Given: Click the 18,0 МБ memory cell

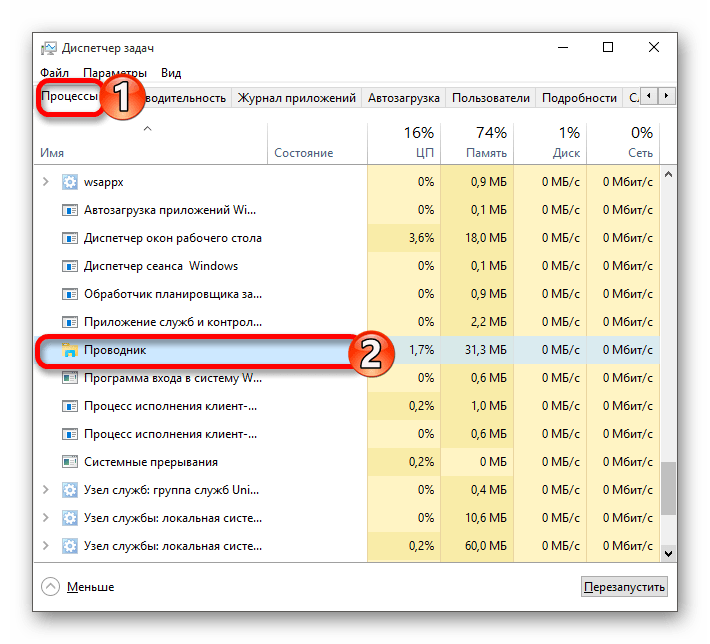Looking at the screenshot, I should pos(477,238).
